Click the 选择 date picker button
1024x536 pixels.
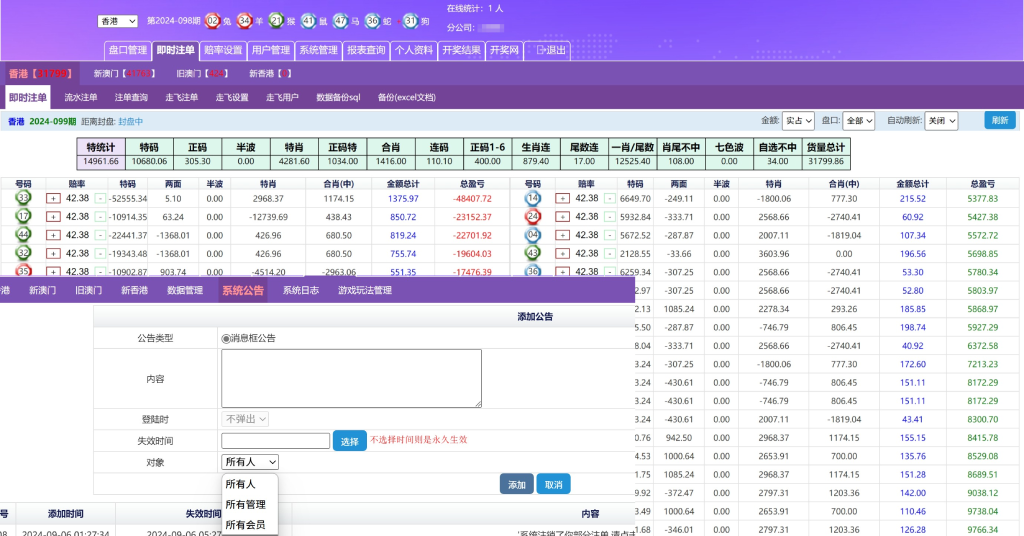[349, 441]
